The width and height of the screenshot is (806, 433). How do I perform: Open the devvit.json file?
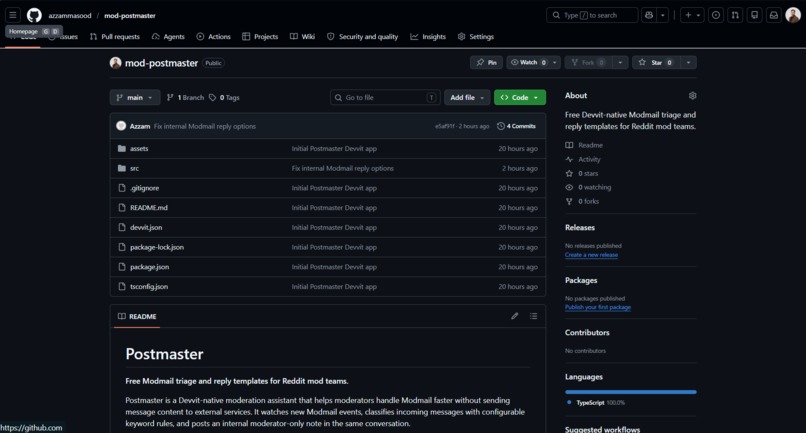[146, 227]
